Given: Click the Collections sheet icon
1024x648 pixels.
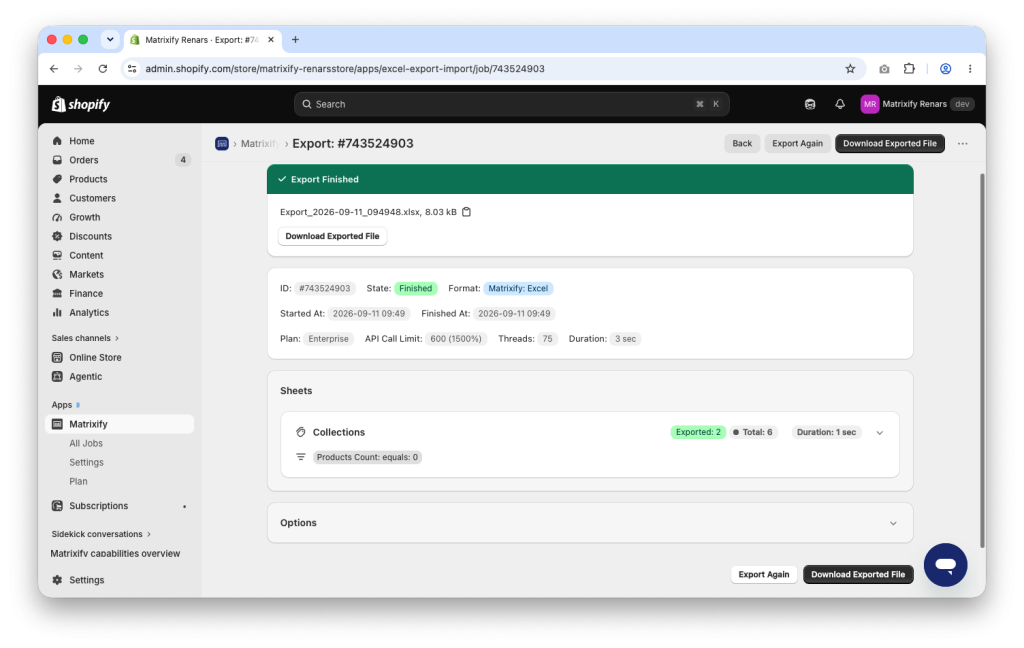Looking at the screenshot, I should click(x=300, y=432).
